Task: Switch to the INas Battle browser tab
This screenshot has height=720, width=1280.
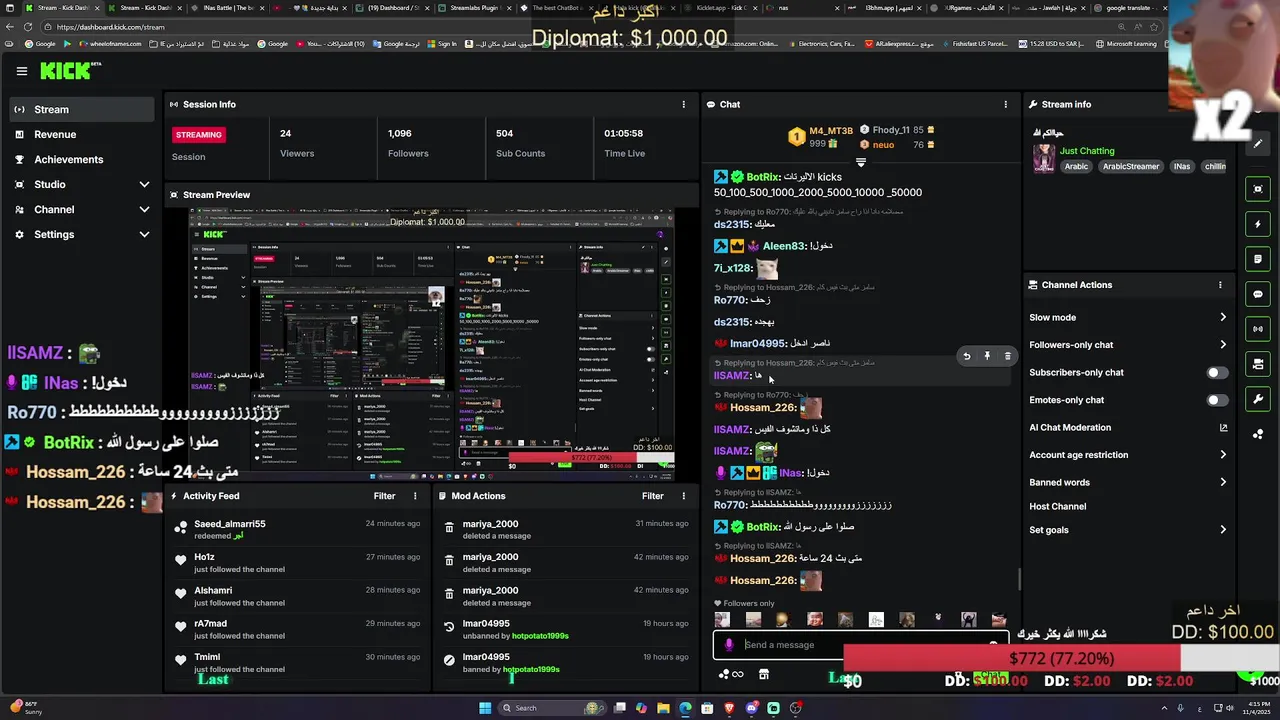Action: point(228,8)
